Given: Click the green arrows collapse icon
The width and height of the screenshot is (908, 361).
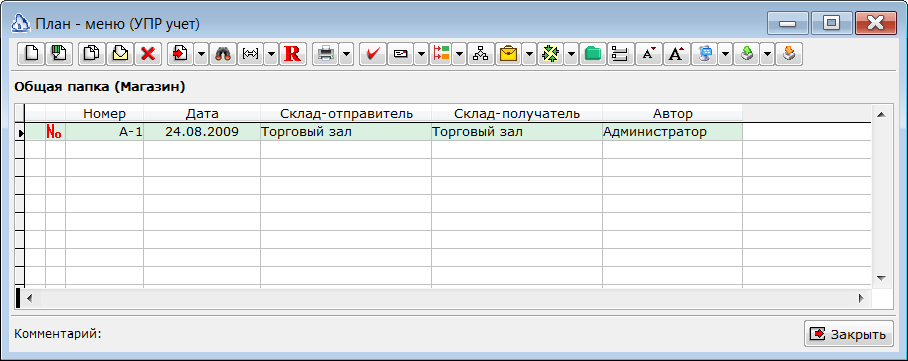Looking at the screenshot, I should point(550,54).
